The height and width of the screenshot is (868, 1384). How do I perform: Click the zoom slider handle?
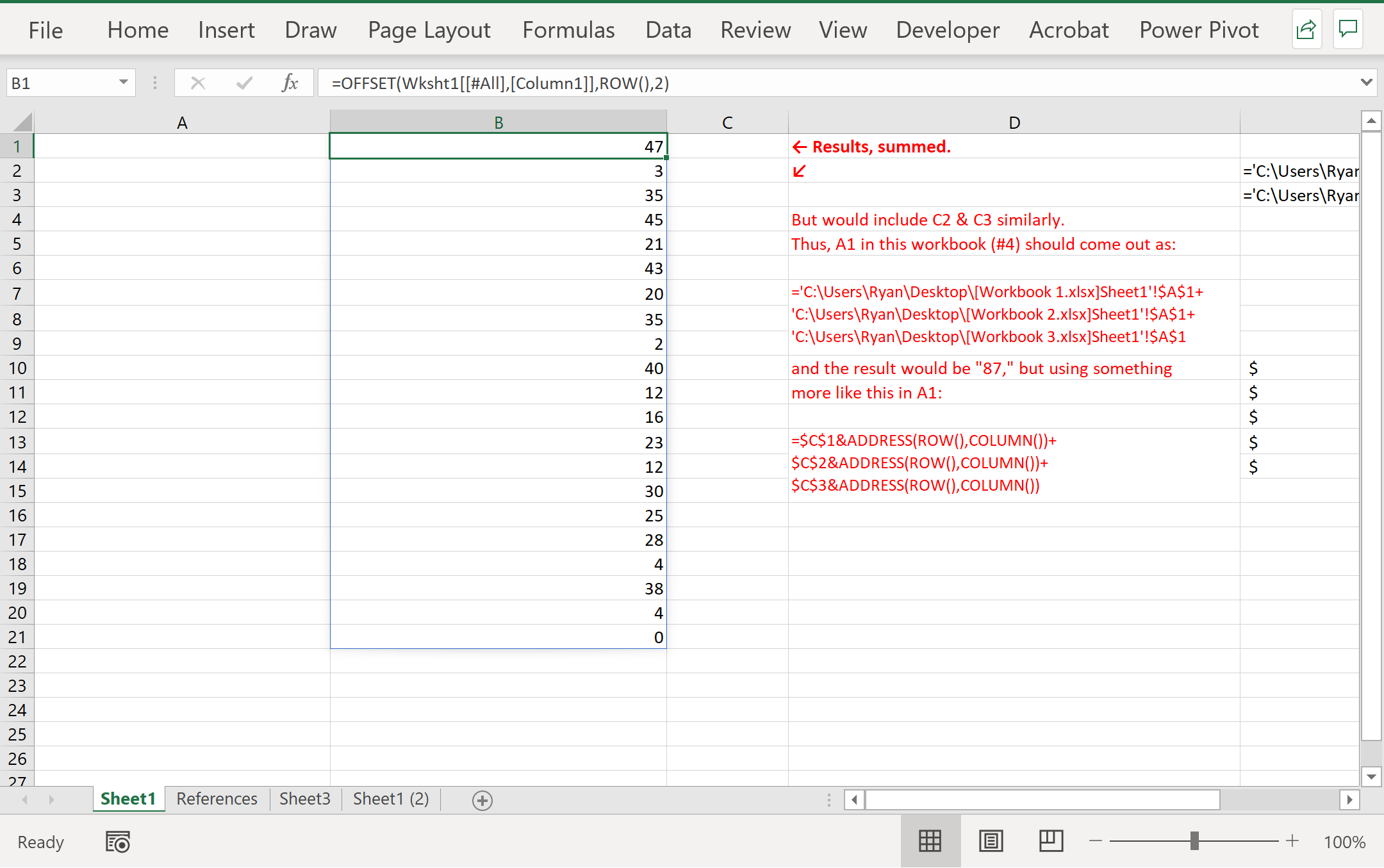pyautogui.click(x=1194, y=841)
